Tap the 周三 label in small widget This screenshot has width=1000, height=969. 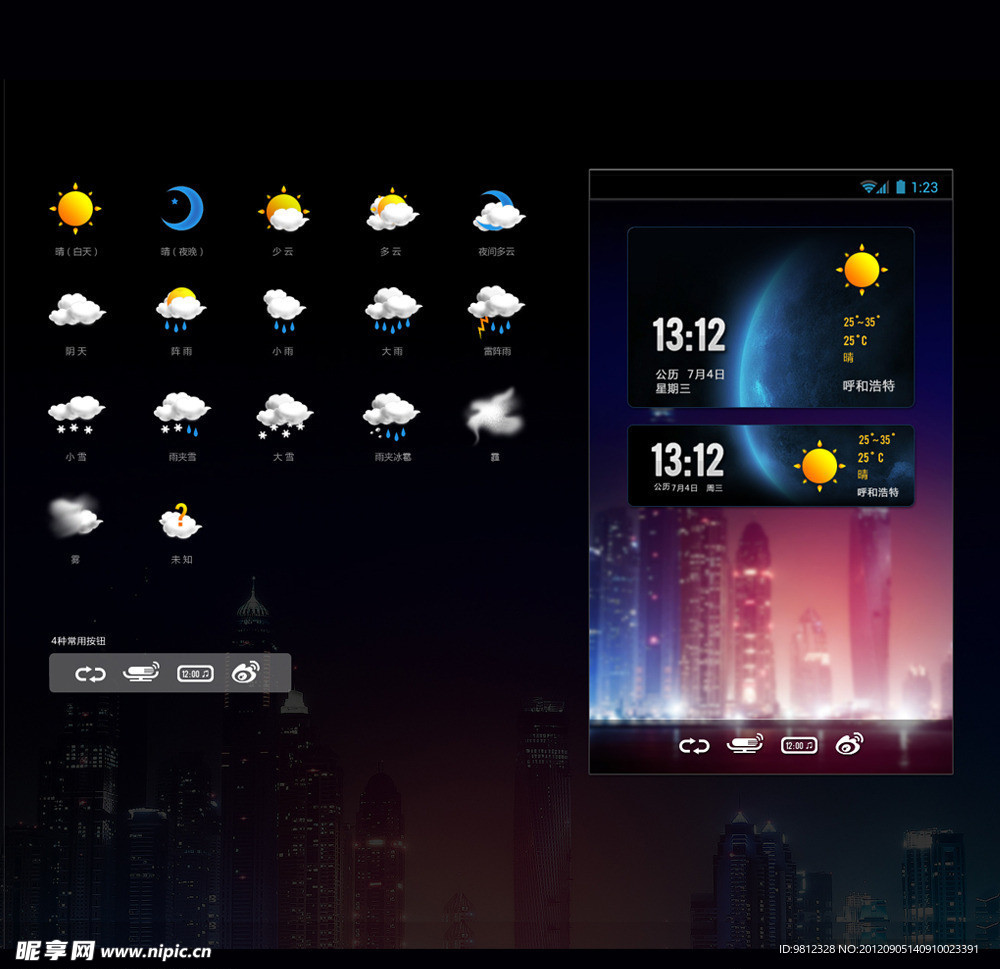[714, 488]
